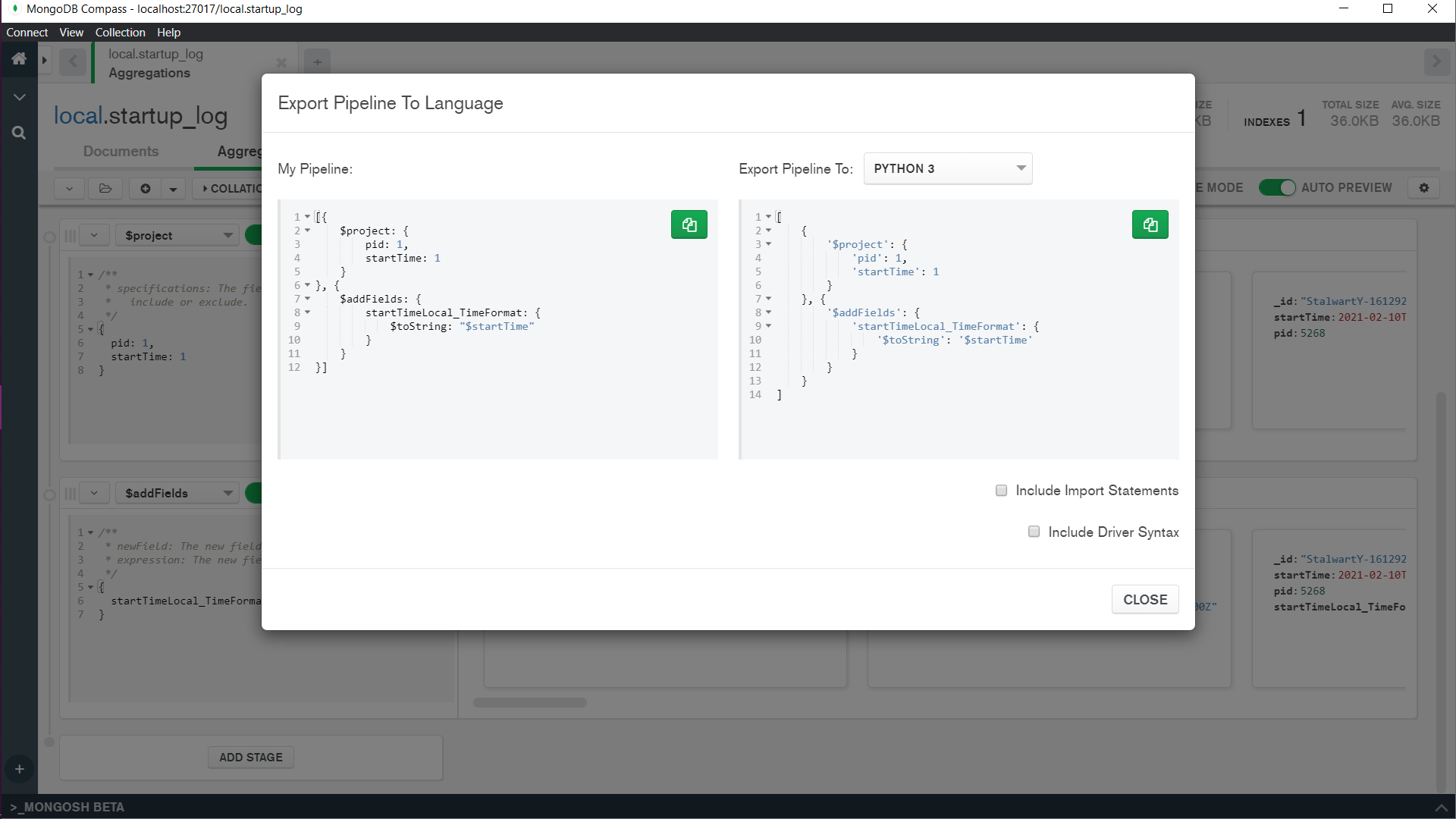Open the pipeline toolbar chevron dropdown

pos(69,188)
